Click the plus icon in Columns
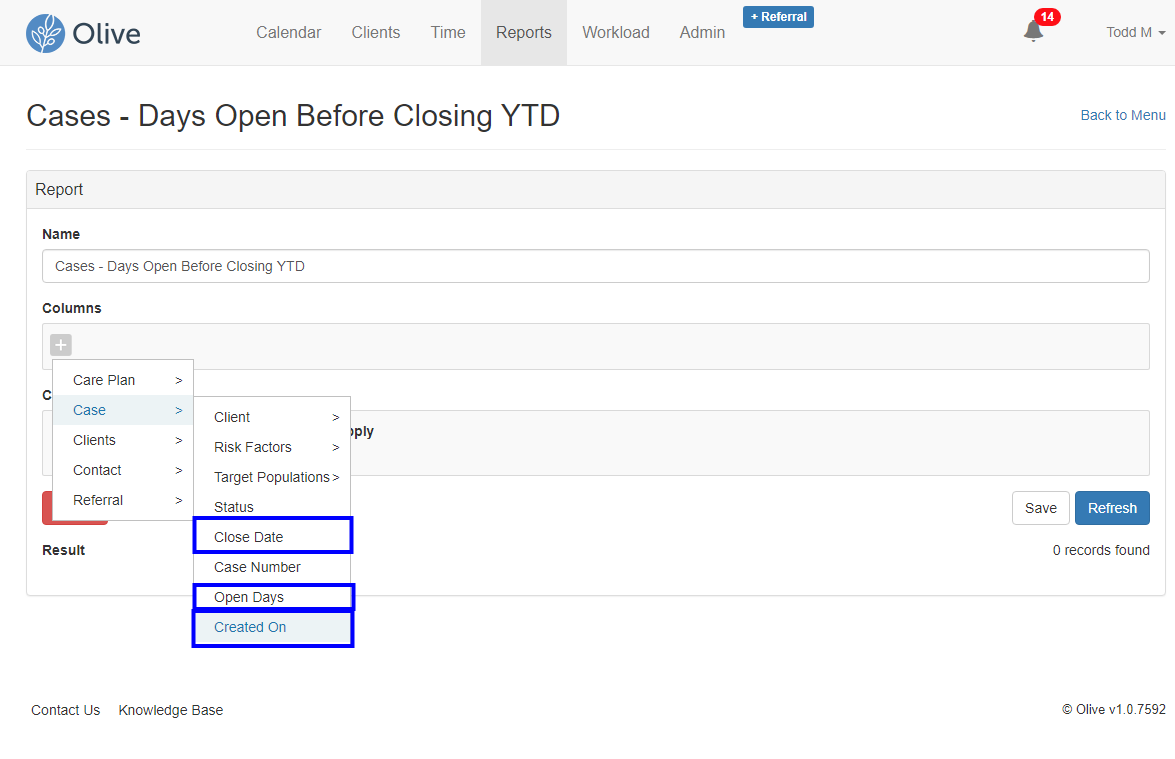The image size is (1175, 759). pyautogui.click(x=61, y=345)
